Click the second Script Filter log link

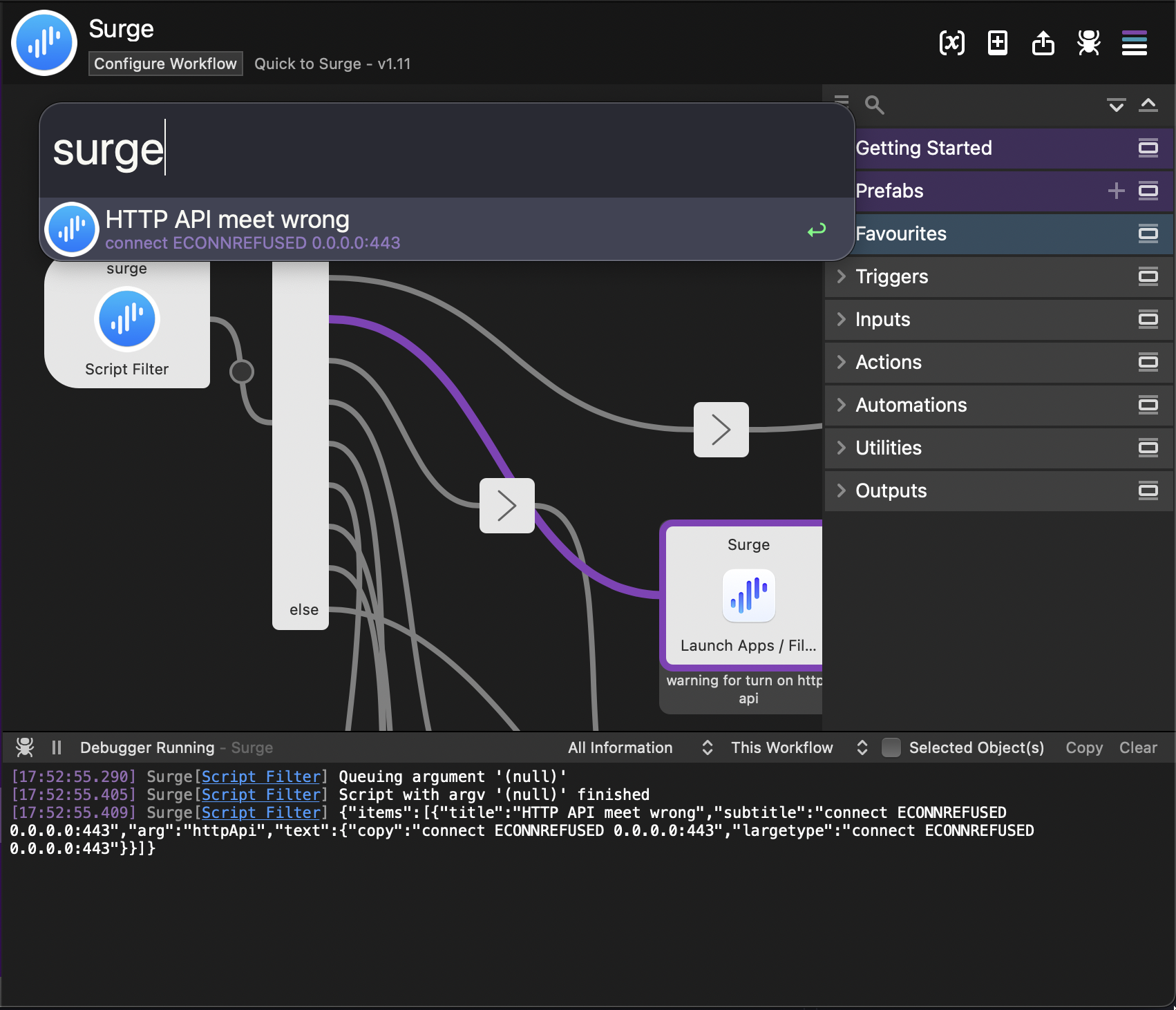pos(261,794)
